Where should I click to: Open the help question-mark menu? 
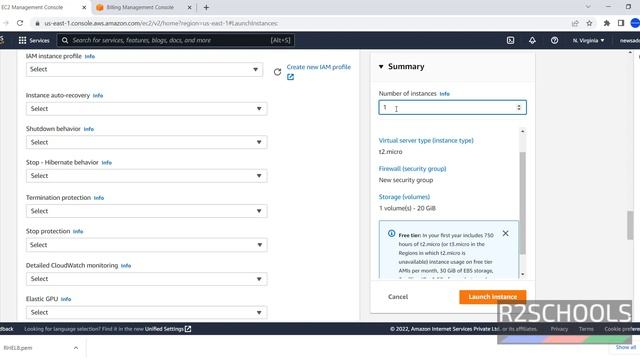coord(554,40)
